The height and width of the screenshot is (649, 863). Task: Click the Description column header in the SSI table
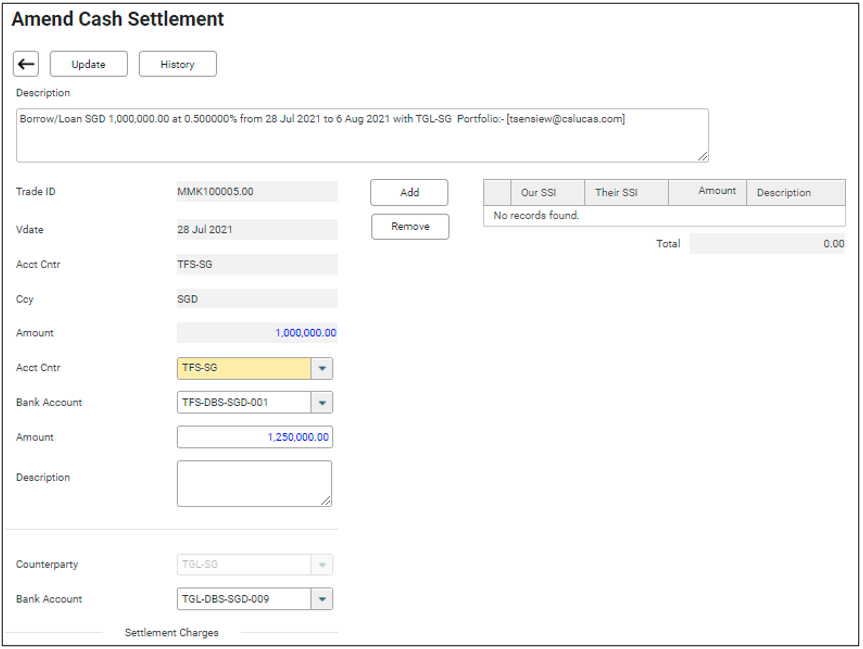pyautogui.click(x=784, y=193)
